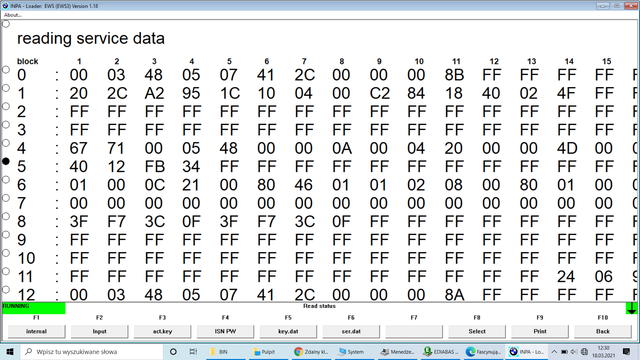Click the F9 'Print' button

tap(540, 331)
